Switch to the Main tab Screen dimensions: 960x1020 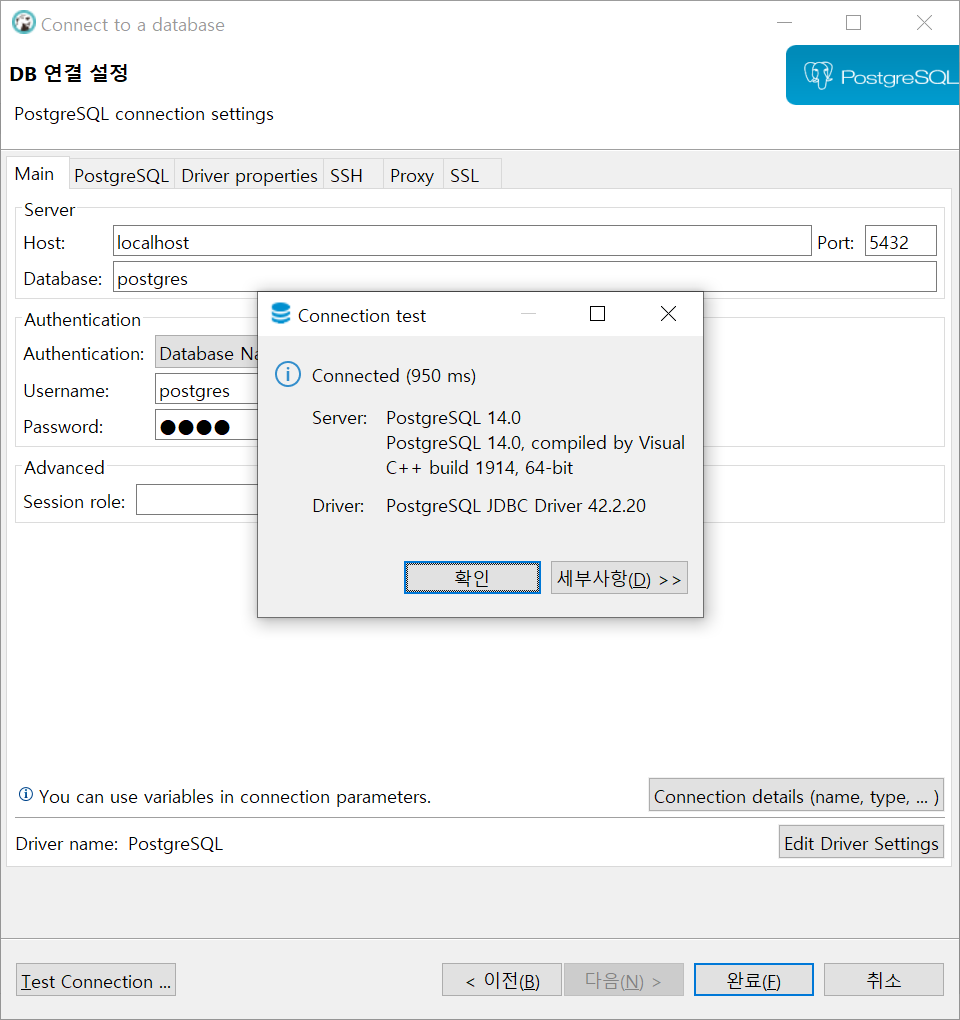(36, 174)
